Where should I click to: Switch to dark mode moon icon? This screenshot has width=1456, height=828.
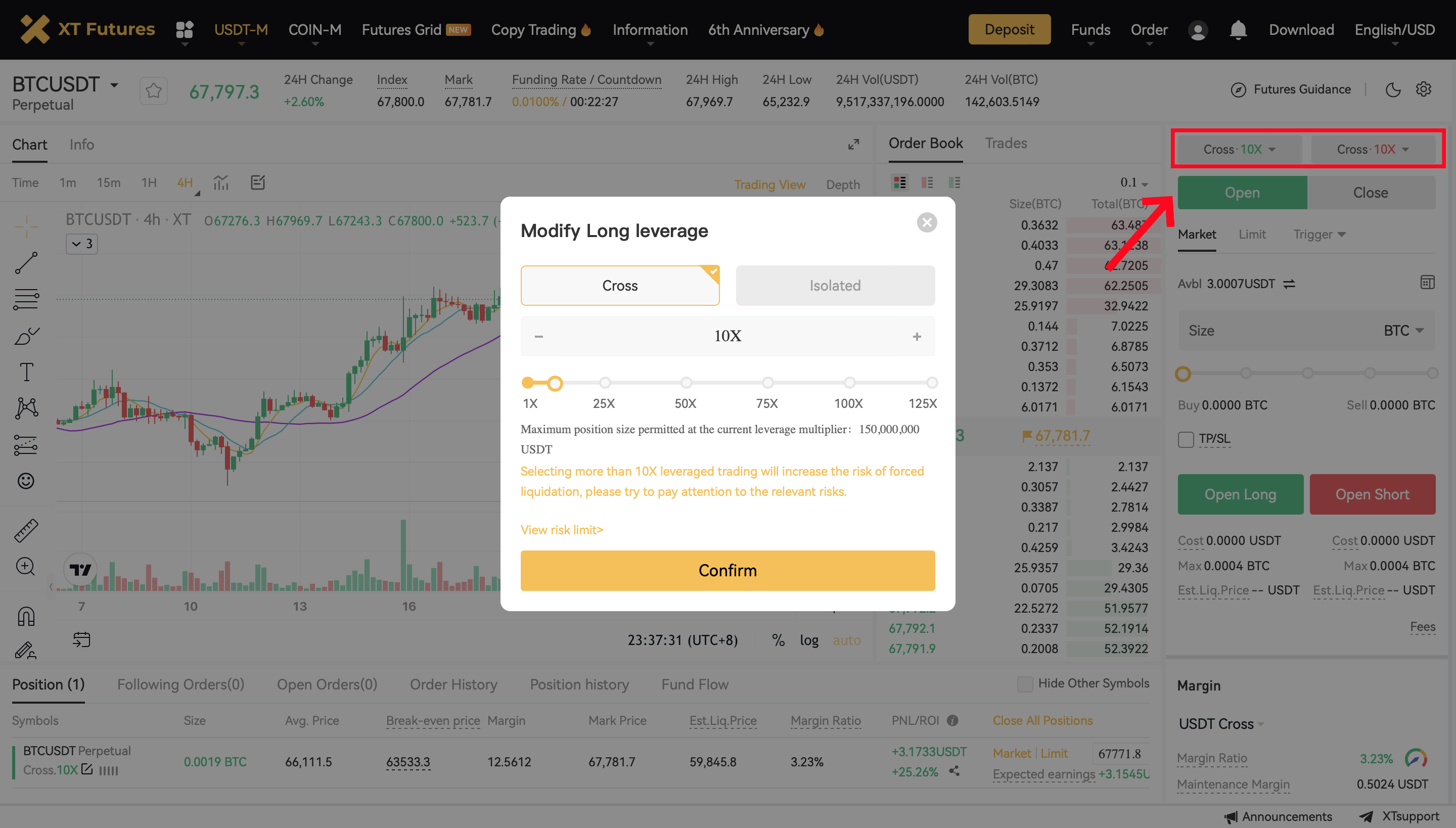1393,89
